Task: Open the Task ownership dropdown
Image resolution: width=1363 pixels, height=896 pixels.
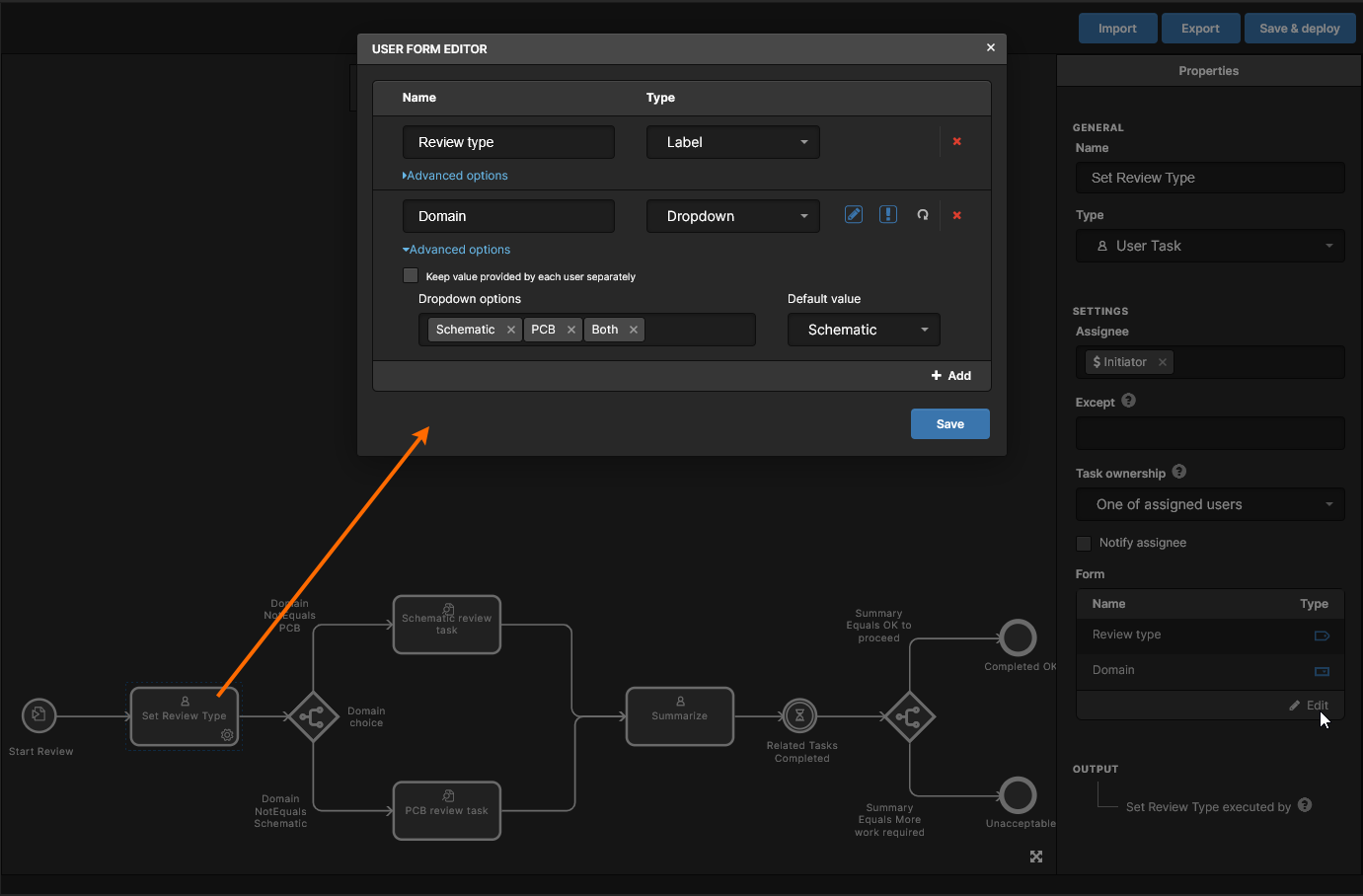Action: [1210, 504]
